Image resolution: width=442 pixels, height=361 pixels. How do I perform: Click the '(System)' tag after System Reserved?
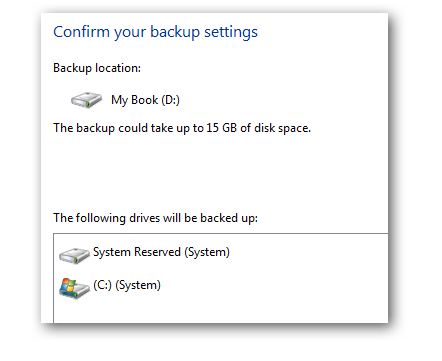tap(207, 252)
